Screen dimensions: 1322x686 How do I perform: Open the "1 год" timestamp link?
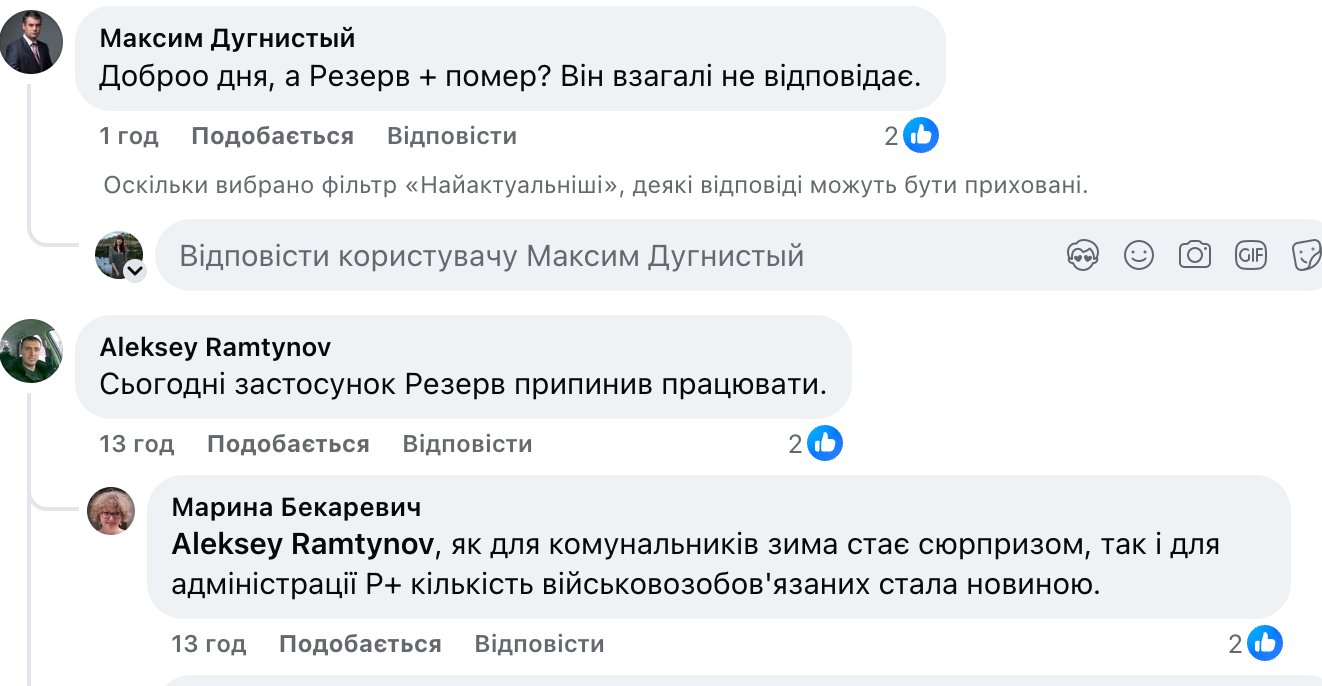click(127, 135)
